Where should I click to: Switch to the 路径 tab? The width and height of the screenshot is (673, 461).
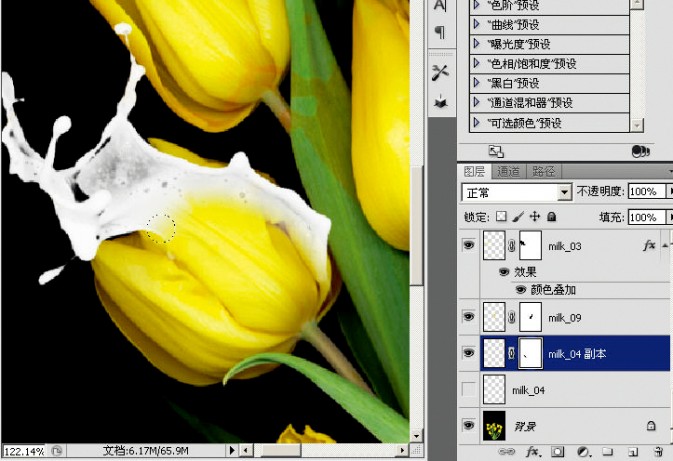pos(544,172)
